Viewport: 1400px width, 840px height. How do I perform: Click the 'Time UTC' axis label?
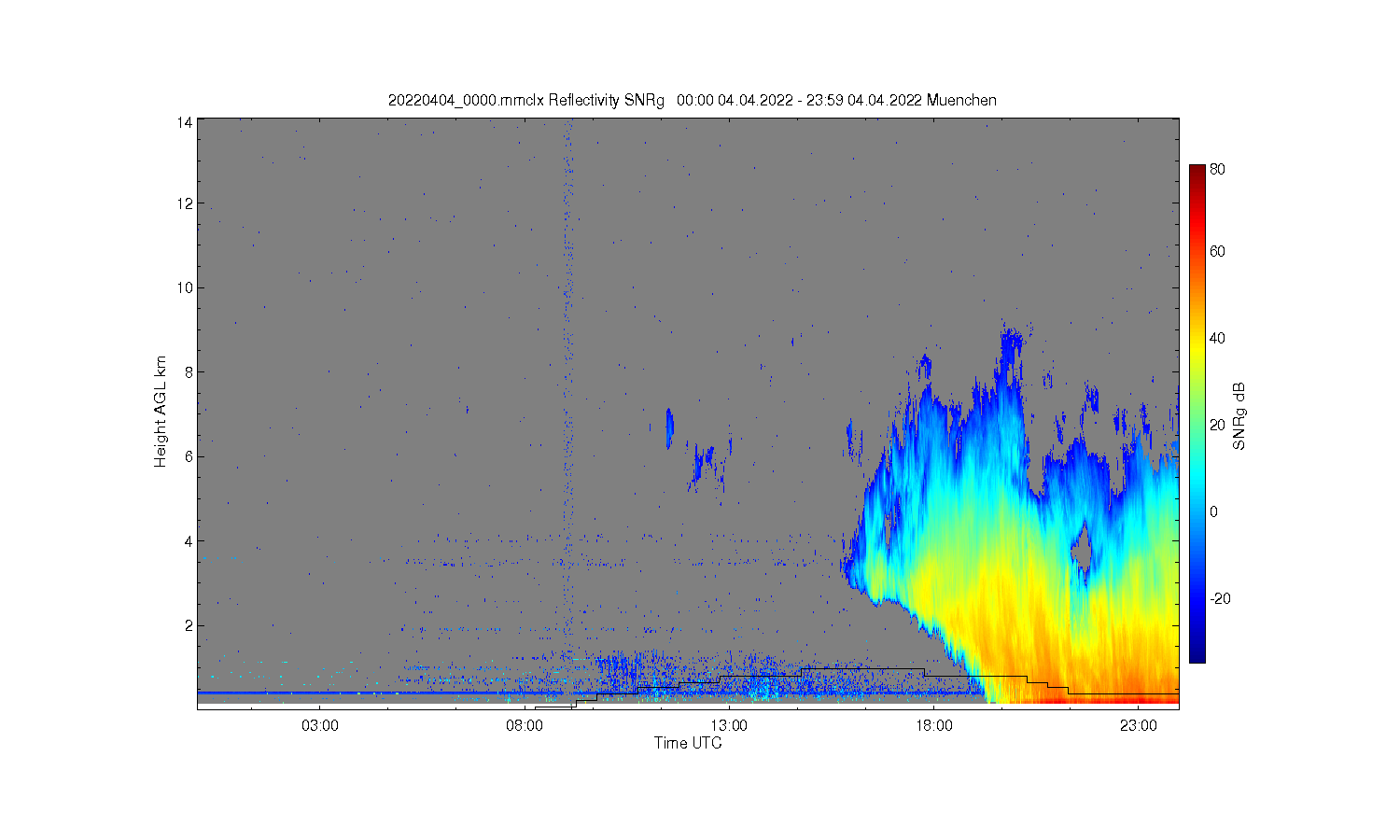coord(688,743)
